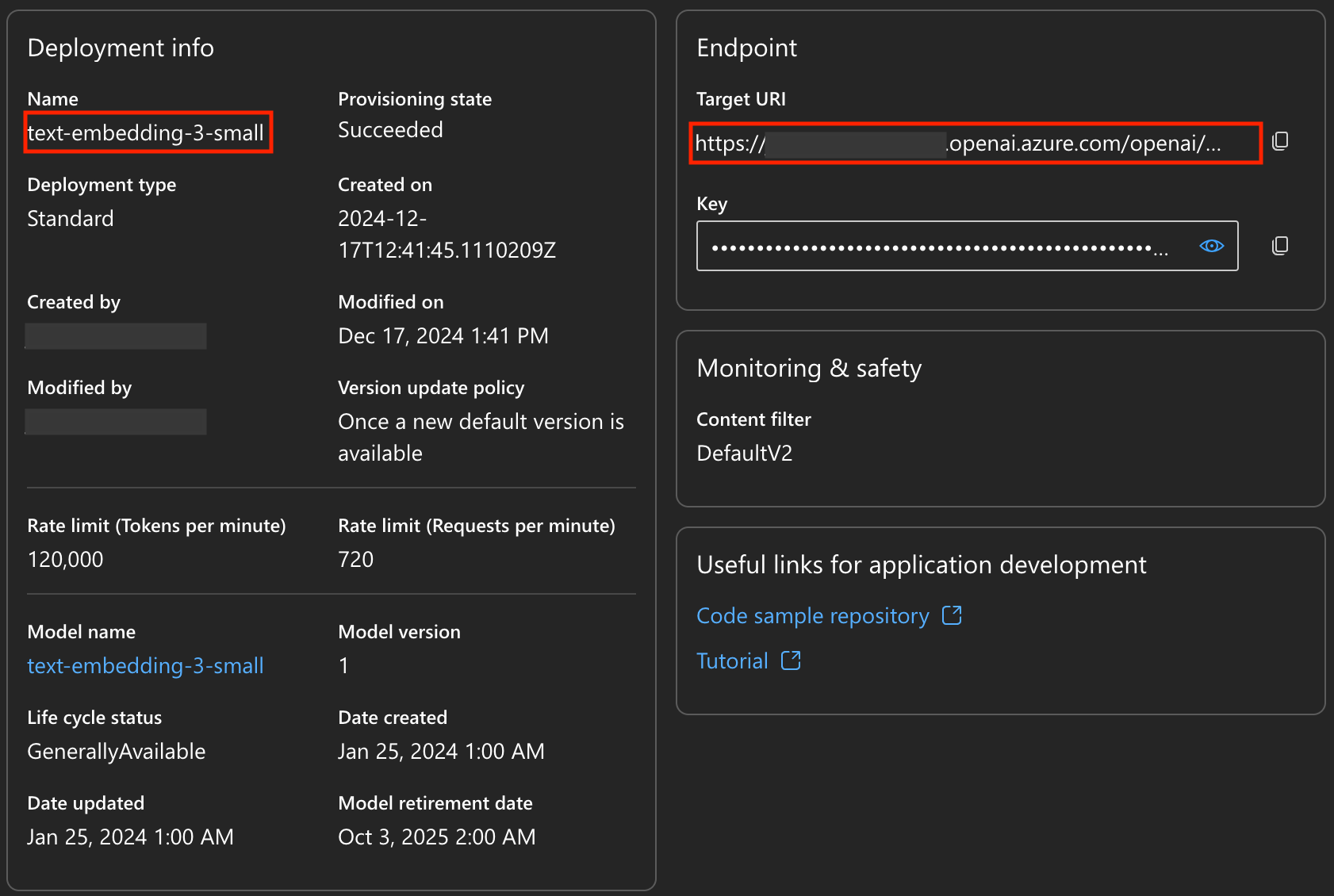Select Date created Jan 25, 2024 value
Screen dimensions: 1334x896
point(441,752)
